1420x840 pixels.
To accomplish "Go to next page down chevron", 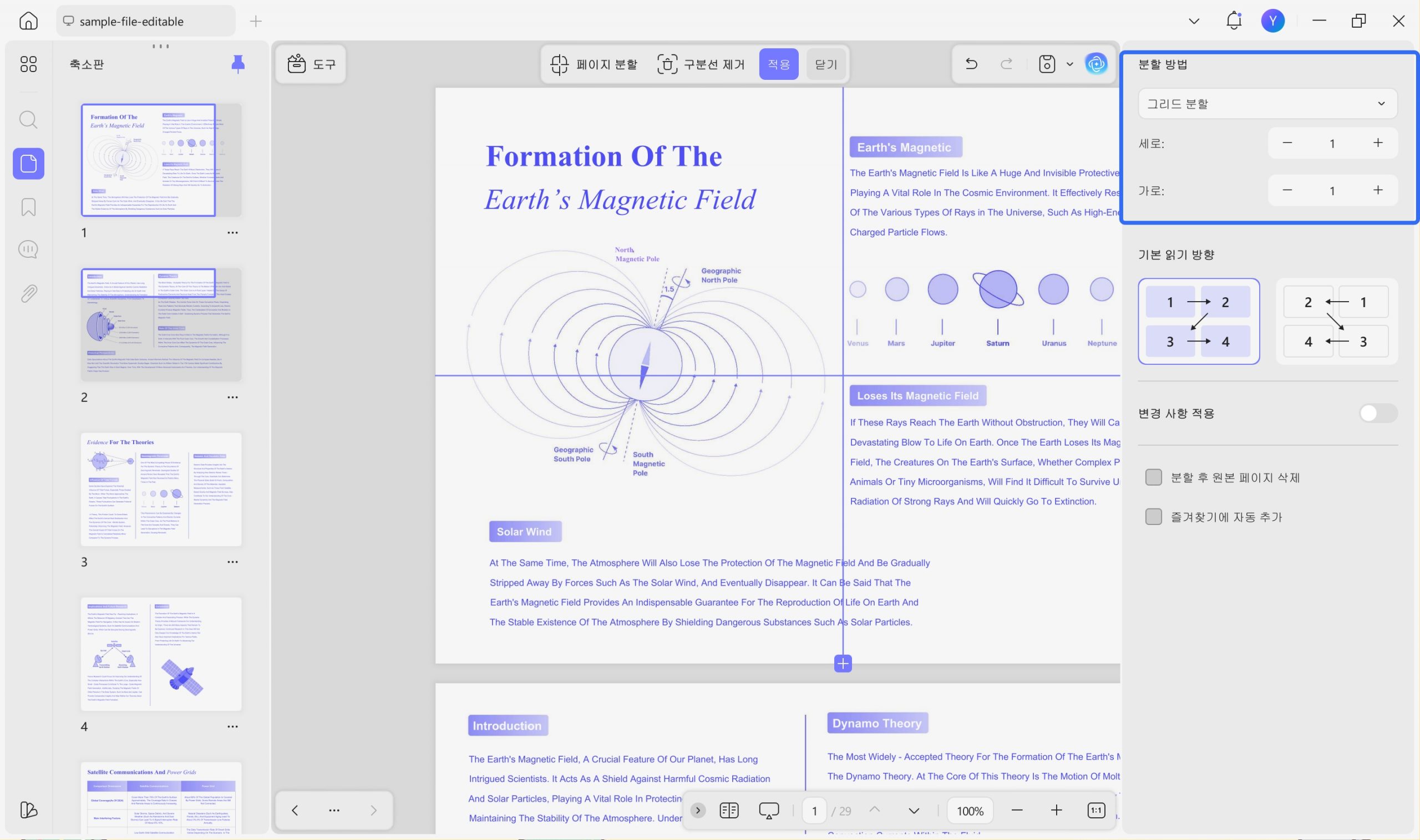I will point(914,811).
